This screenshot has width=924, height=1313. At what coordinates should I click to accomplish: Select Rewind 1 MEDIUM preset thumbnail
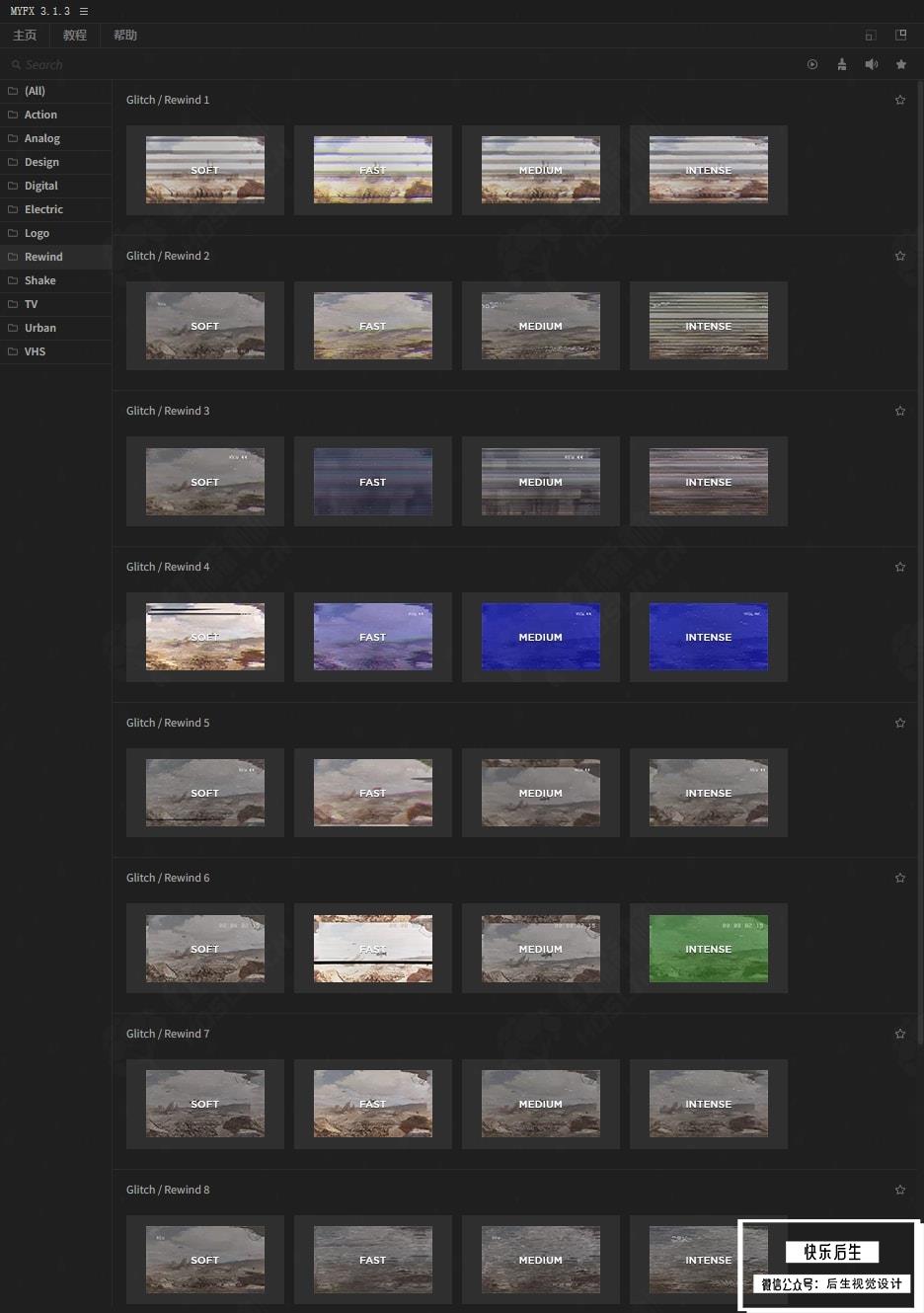click(x=541, y=170)
